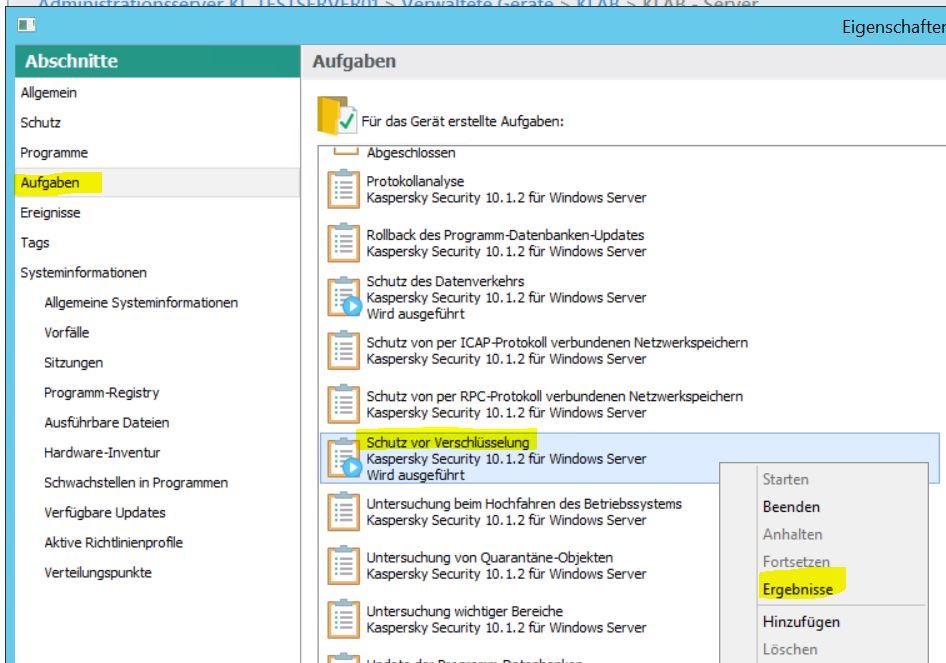The image size is (946, 663).
Task: Click the Protokollanalyse task icon
Action: click(343, 188)
